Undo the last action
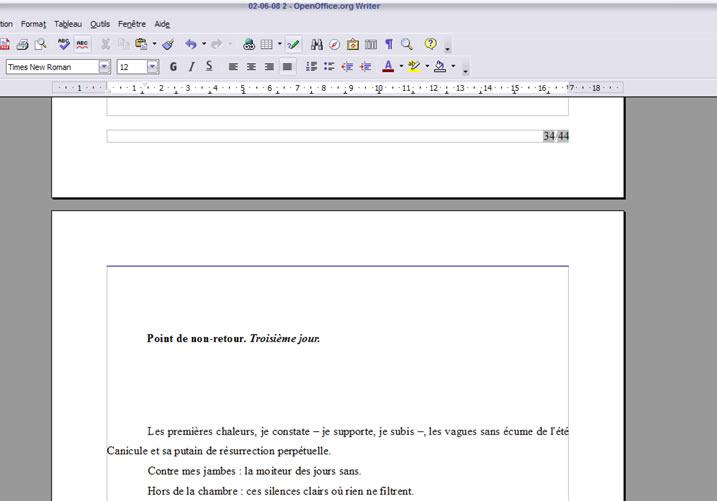Image resolution: width=717 pixels, height=501 pixels. click(191, 44)
